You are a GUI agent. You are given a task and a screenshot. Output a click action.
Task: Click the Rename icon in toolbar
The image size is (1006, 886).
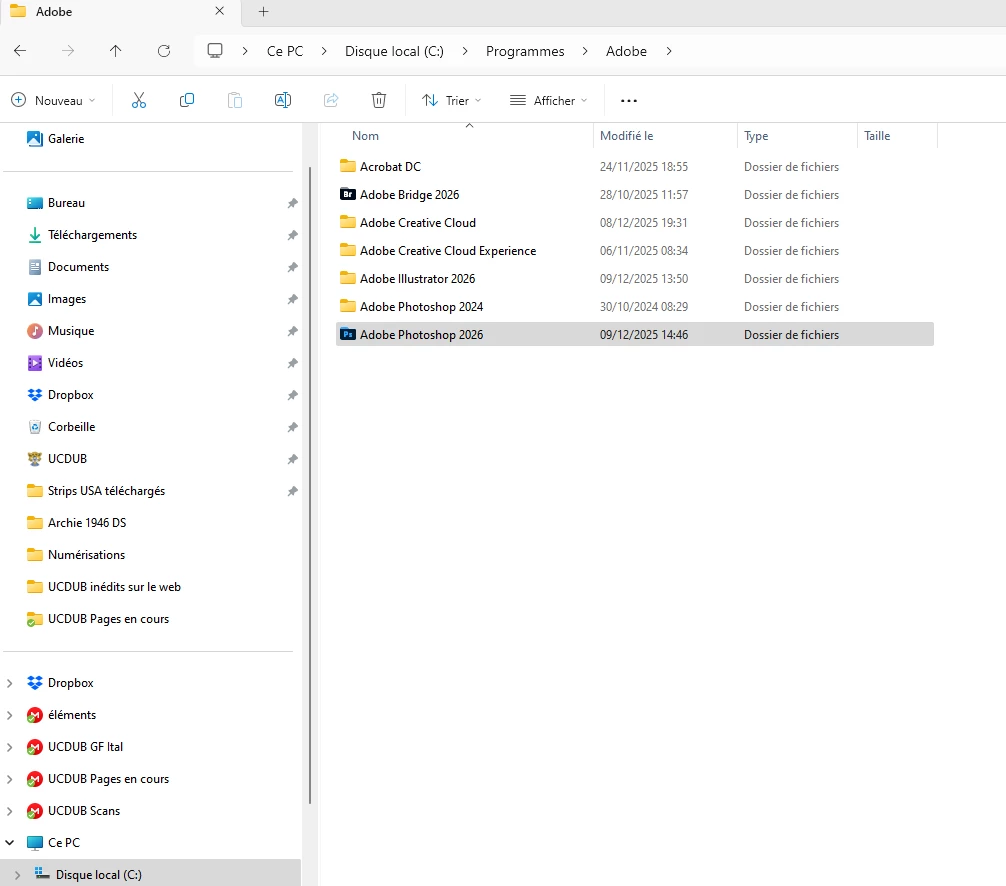tap(283, 100)
